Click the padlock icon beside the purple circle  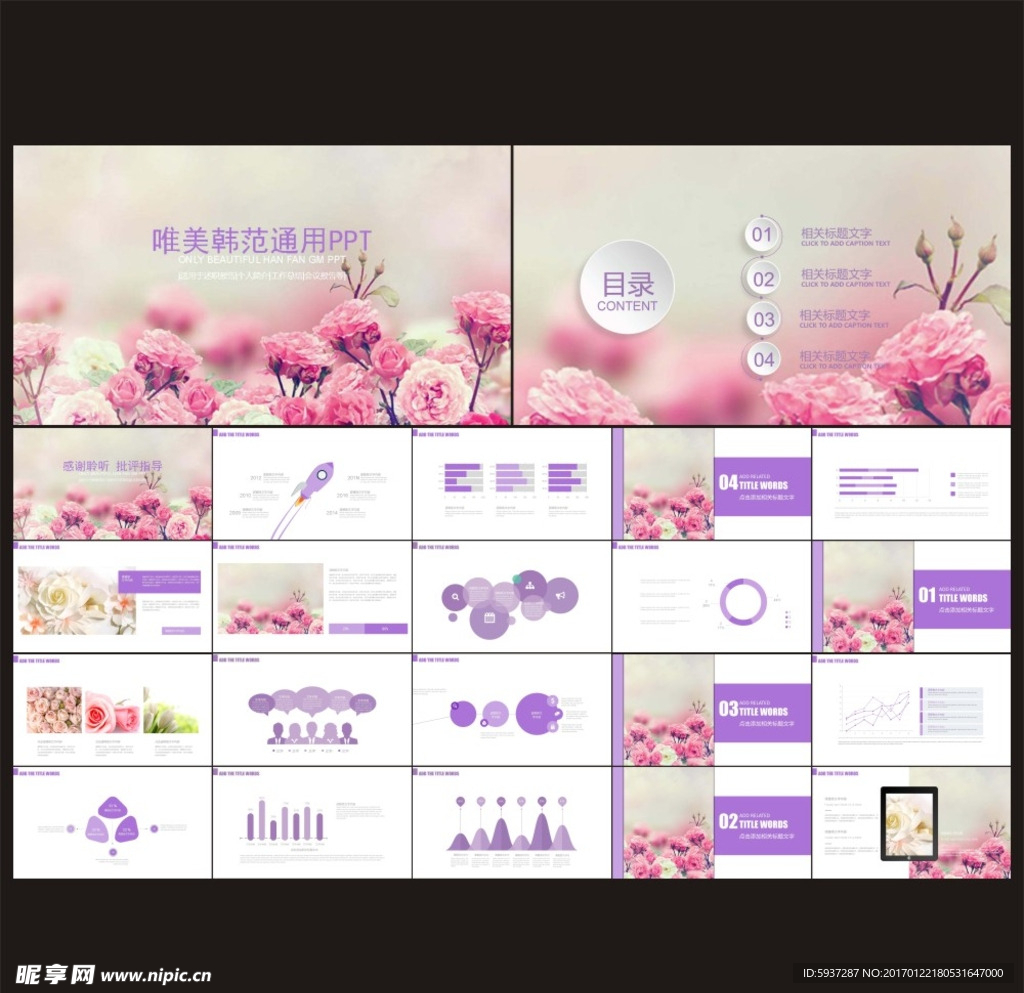(x=553, y=727)
